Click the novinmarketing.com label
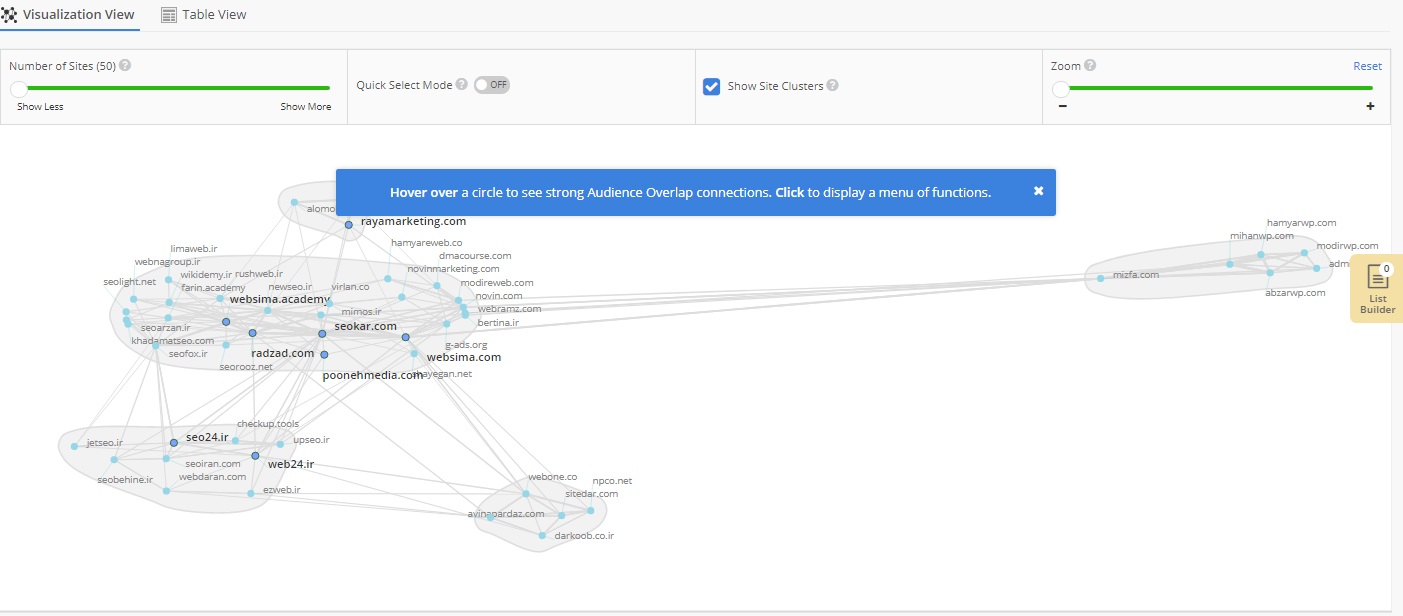Screen dimensions: 1403x616 [453, 269]
